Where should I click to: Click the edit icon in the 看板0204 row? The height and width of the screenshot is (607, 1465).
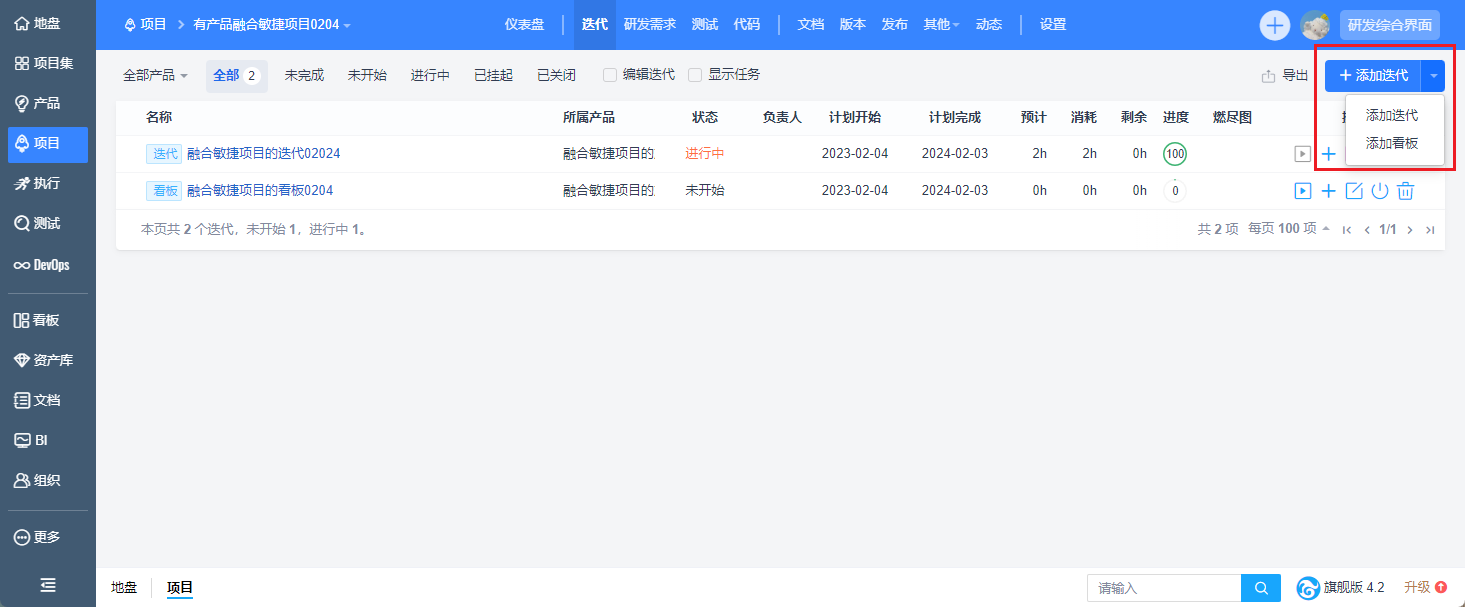(1354, 191)
